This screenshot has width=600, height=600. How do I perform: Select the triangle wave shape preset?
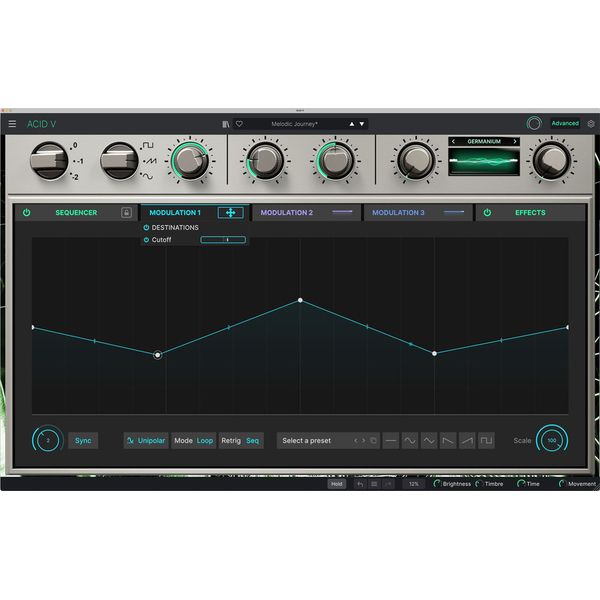coord(429,440)
